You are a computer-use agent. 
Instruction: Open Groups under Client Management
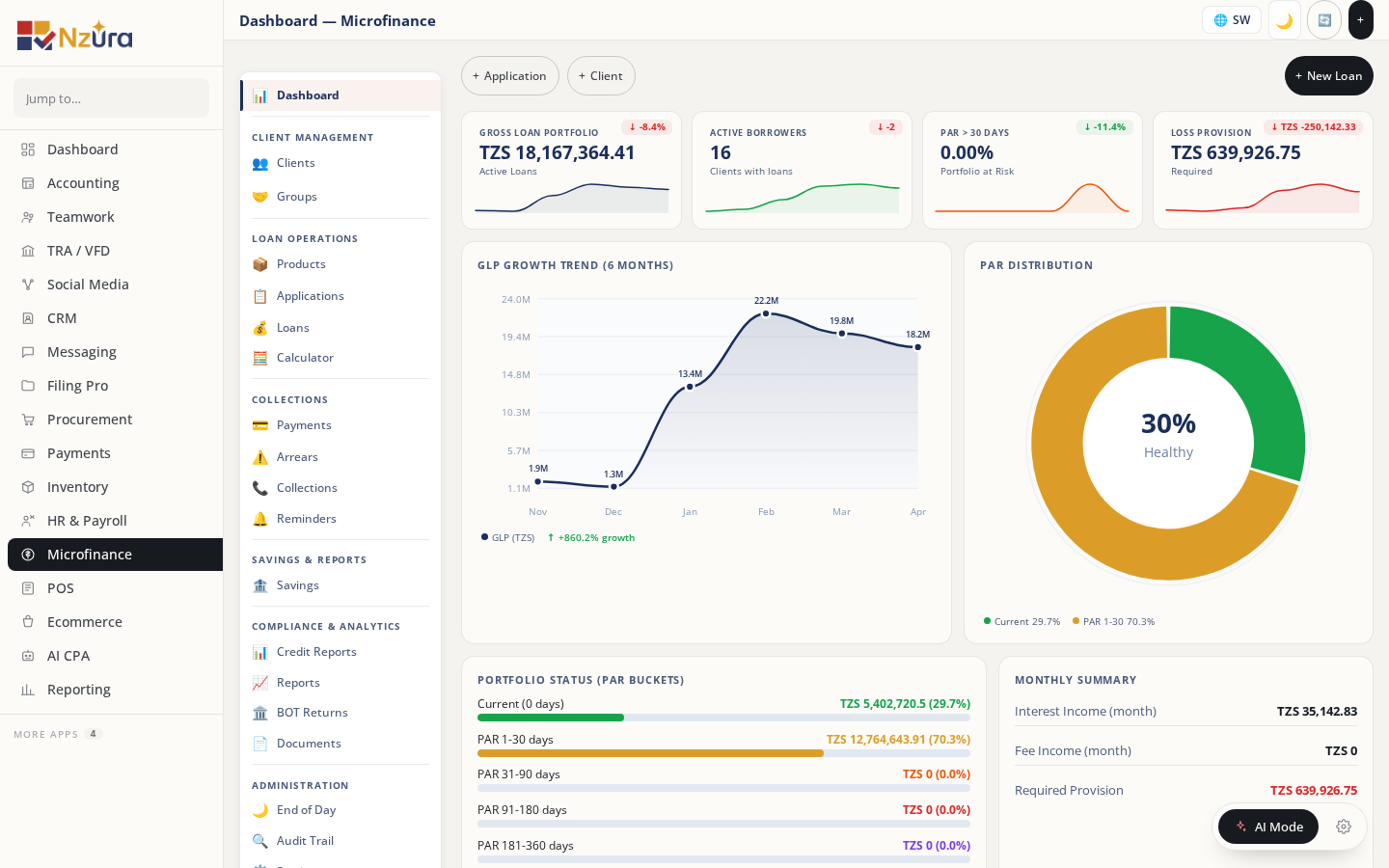point(340,197)
